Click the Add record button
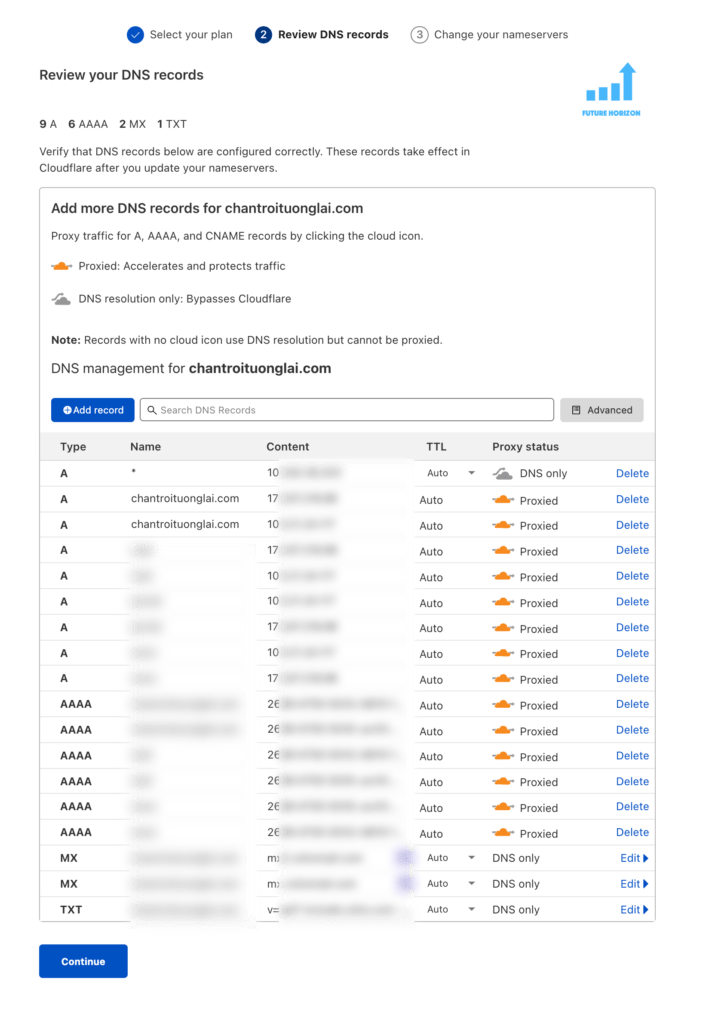Viewport: 706px width, 1024px height. click(x=93, y=410)
